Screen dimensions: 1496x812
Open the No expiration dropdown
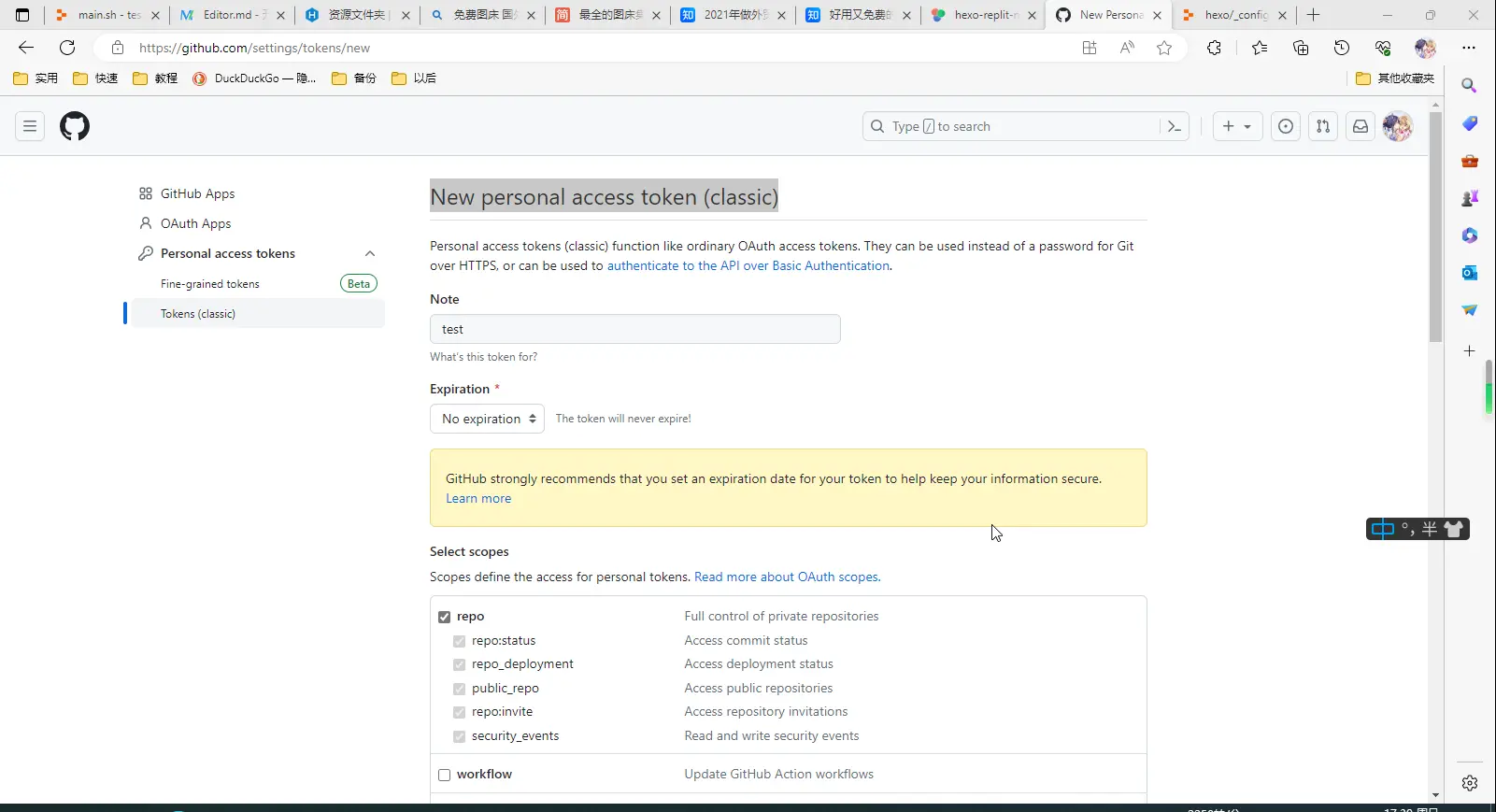click(x=488, y=419)
